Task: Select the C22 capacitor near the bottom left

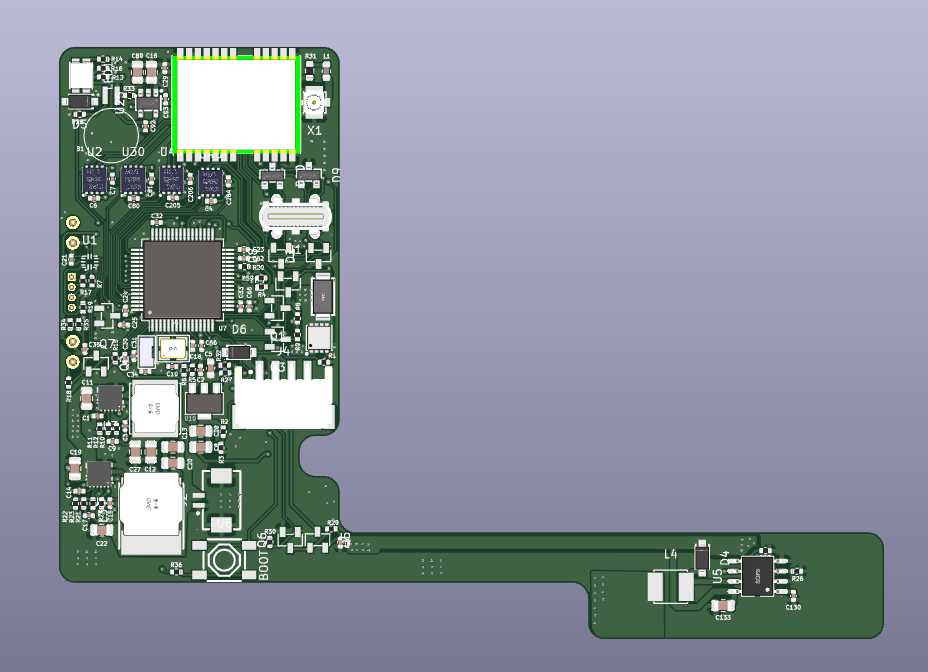Action: click(102, 530)
